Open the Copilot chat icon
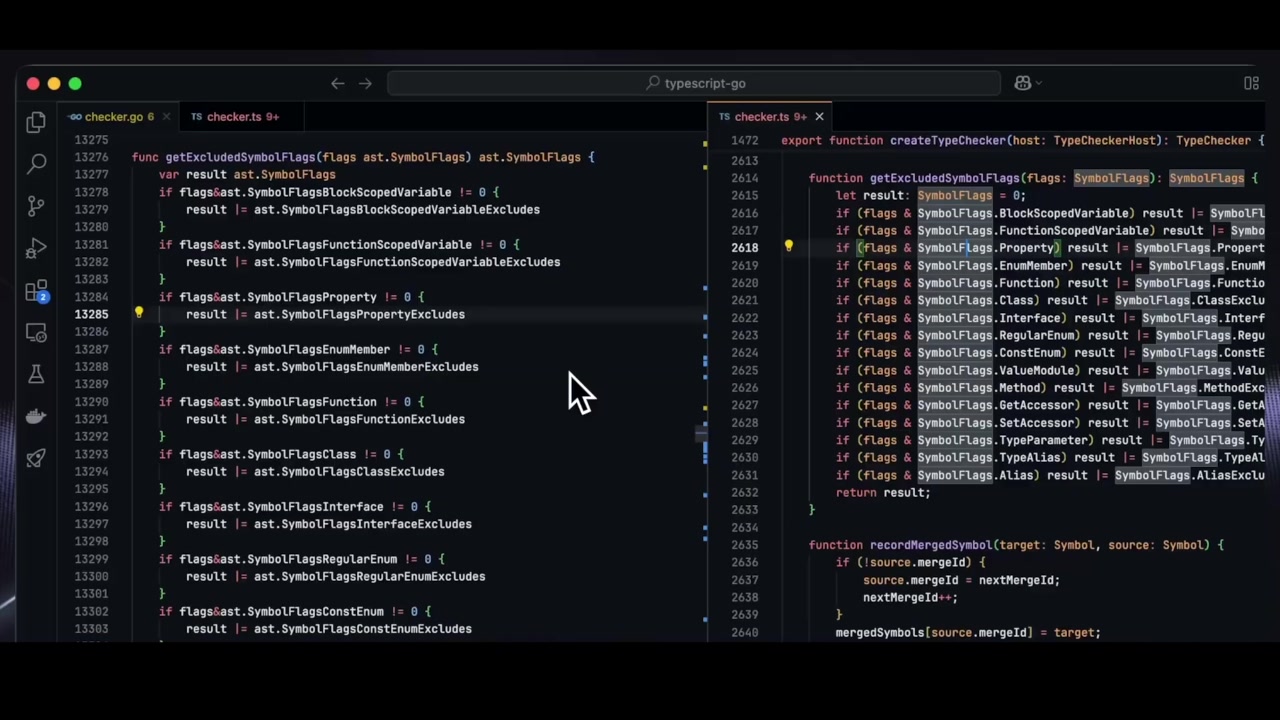 [1022, 83]
